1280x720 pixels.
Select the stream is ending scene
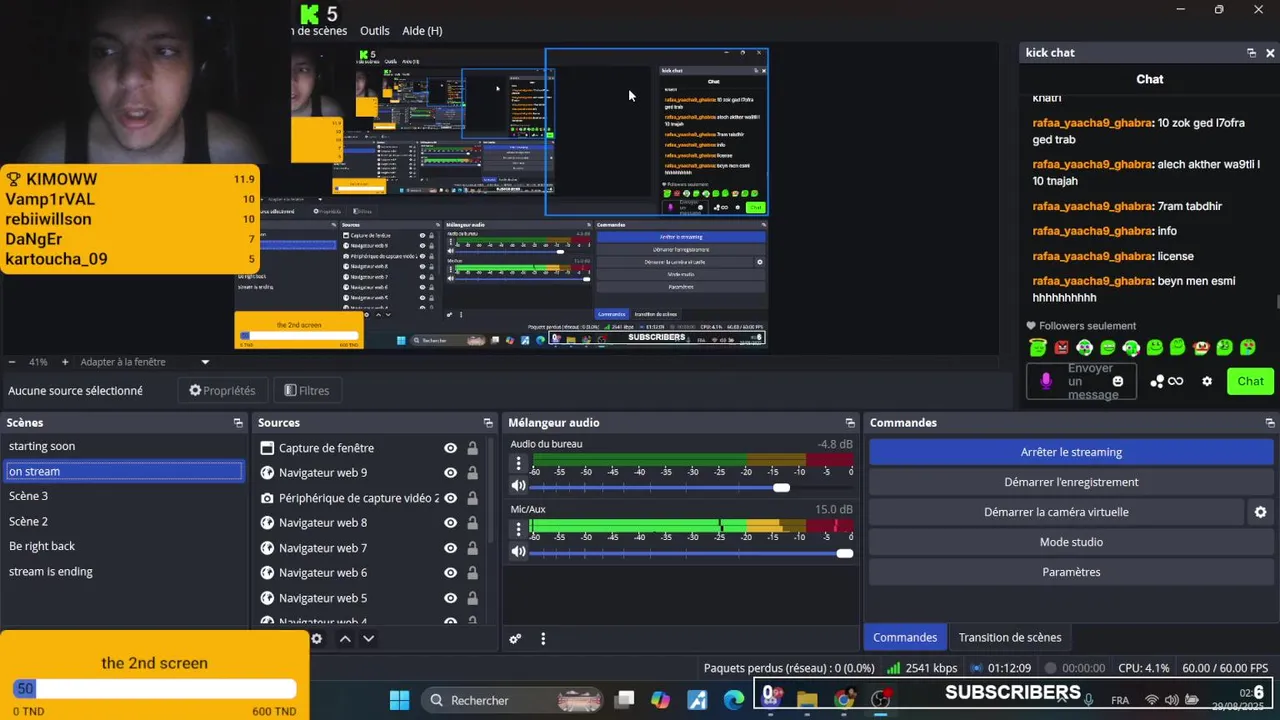(x=124, y=571)
